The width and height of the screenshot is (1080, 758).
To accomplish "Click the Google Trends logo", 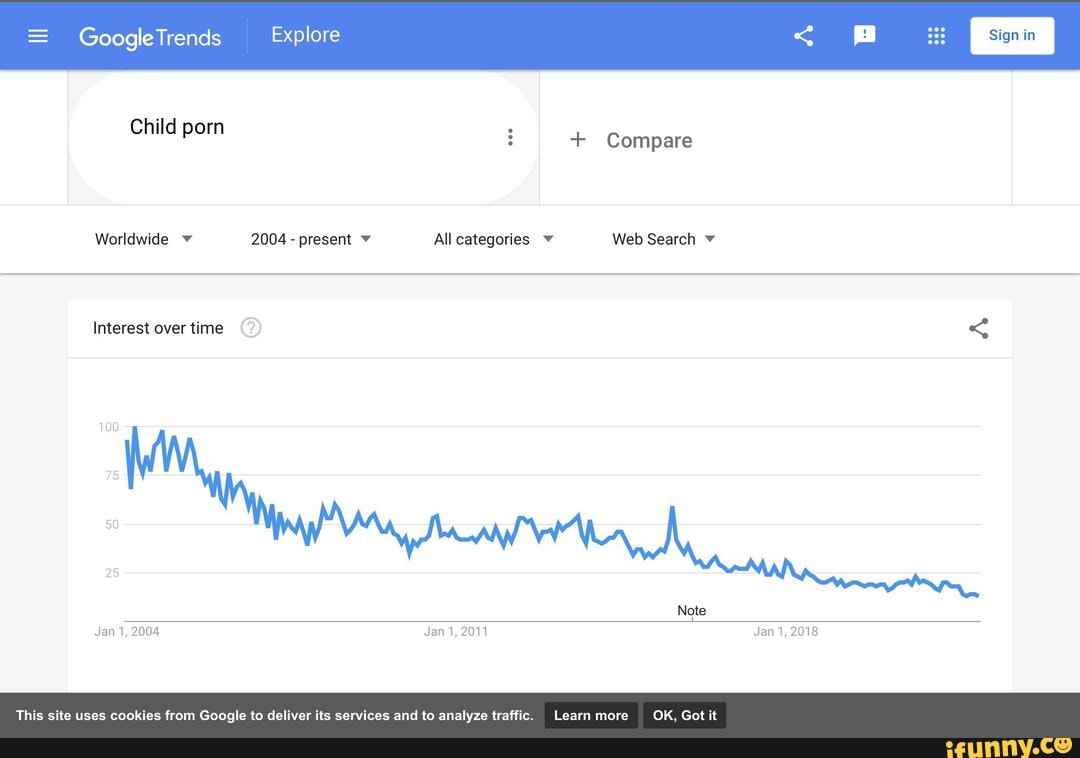I will point(150,37).
